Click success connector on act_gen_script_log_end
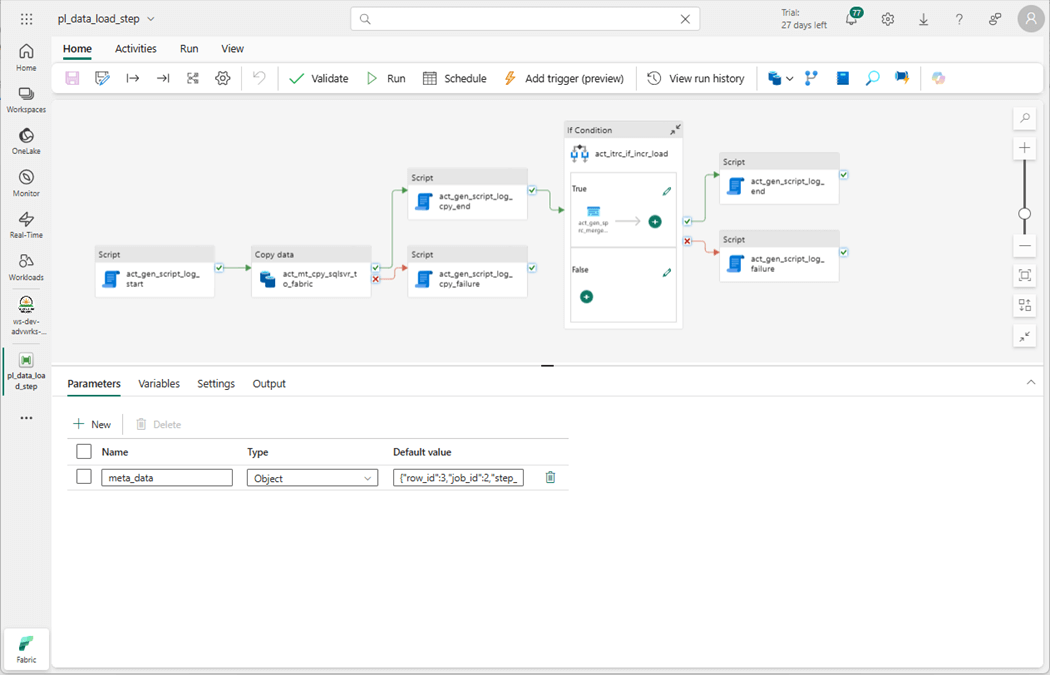 [x=844, y=175]
